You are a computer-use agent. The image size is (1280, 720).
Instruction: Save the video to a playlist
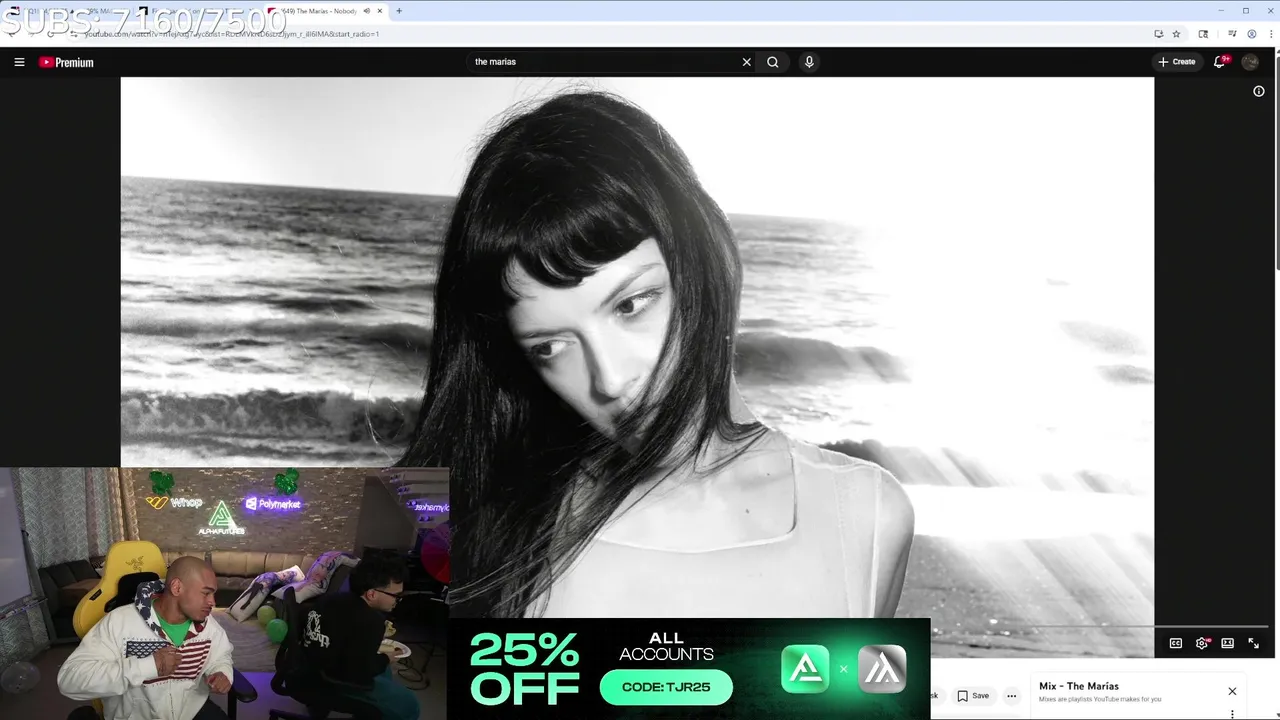tap(973, 695)
